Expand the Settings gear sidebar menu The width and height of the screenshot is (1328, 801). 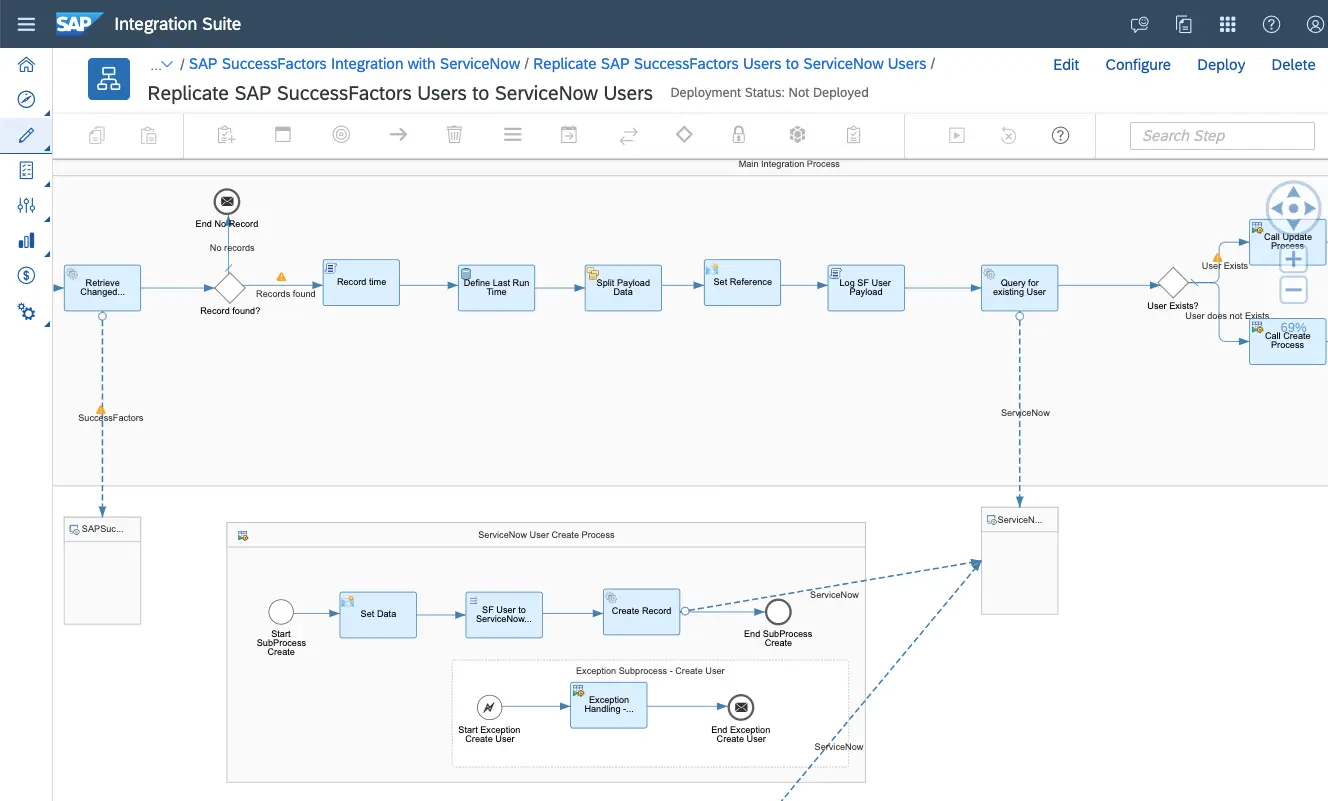pos(26,312)
